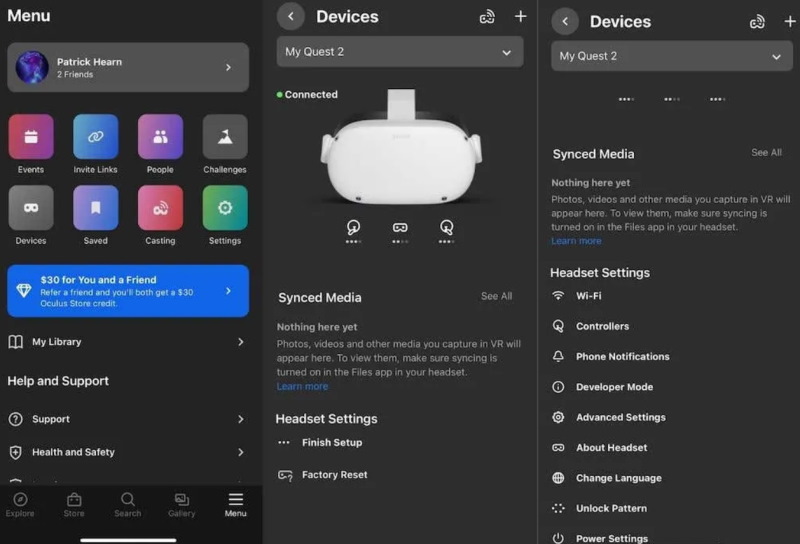The width and height of the screenshot is (800, 544).
Task: Open the Casting tile
Action: (x=160, y=208)
